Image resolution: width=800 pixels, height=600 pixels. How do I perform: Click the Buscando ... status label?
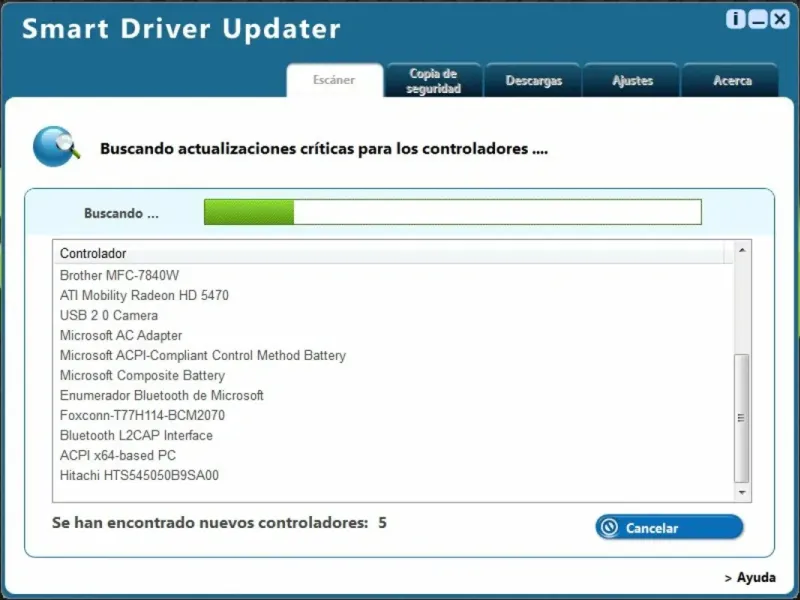pyautogui.click(x=121, y=213)
